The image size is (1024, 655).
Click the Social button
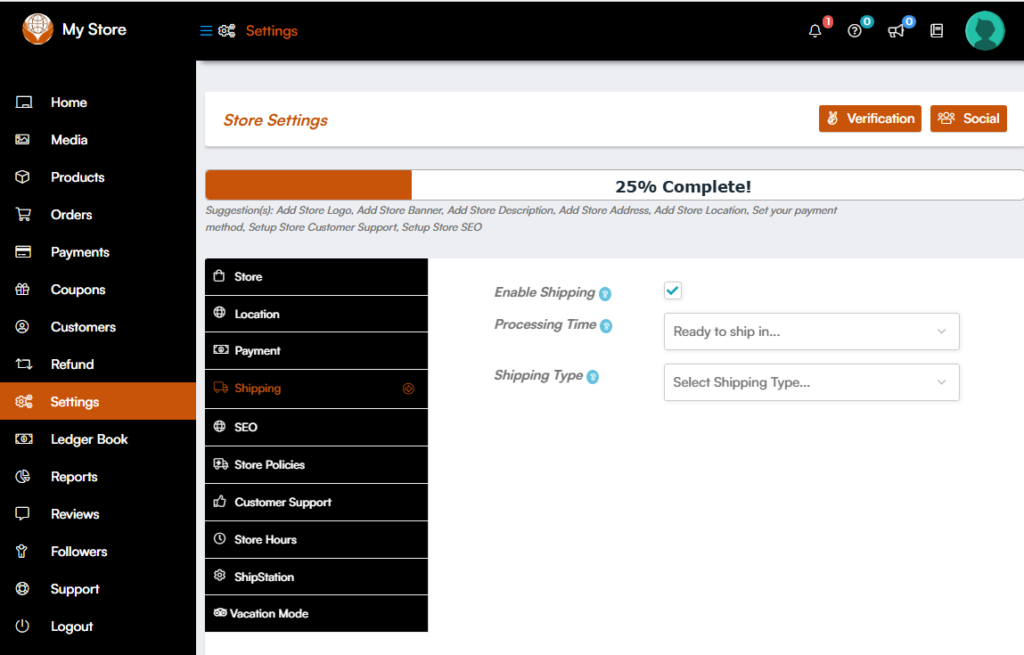click(969, 119)
